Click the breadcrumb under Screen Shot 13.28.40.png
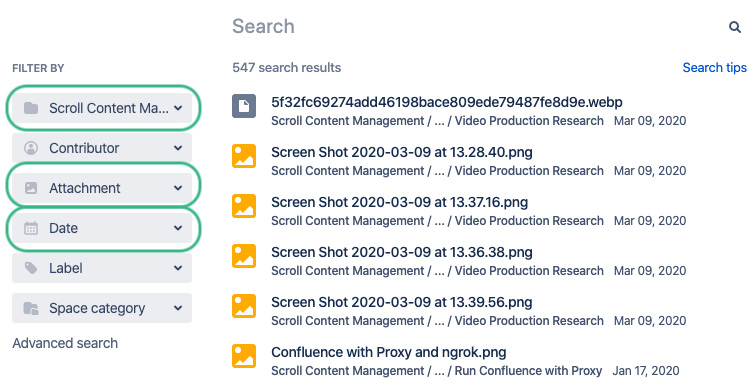 [x=437, y=171]
